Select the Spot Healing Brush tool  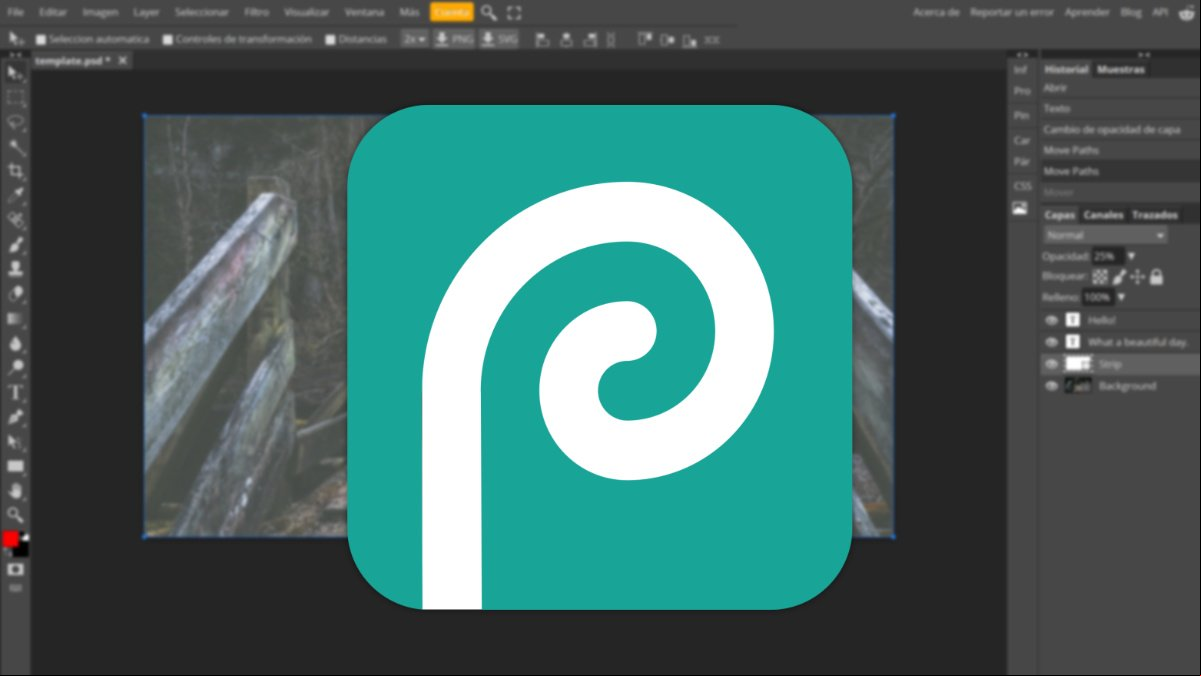tap(16, 221)
